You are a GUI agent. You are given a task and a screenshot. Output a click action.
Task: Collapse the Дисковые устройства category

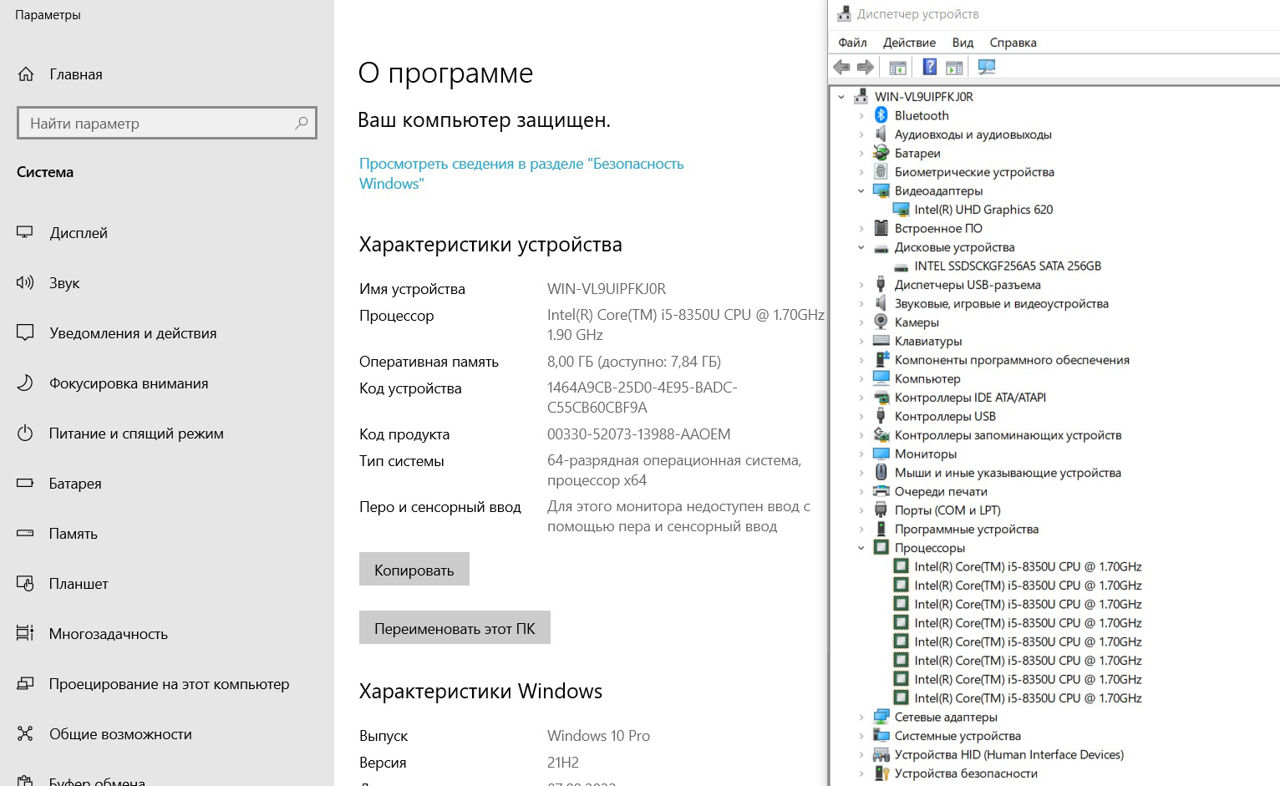pos(861,247)
